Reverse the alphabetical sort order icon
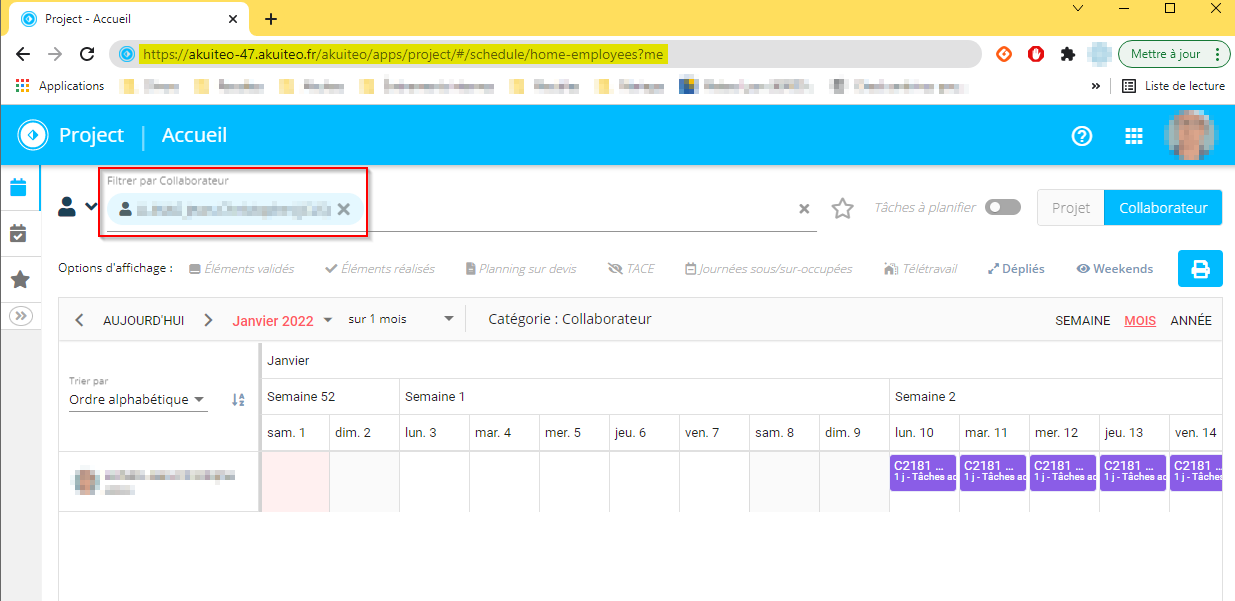The width and height of the screenshot is (1235, 601). click(x=238, y=400)
